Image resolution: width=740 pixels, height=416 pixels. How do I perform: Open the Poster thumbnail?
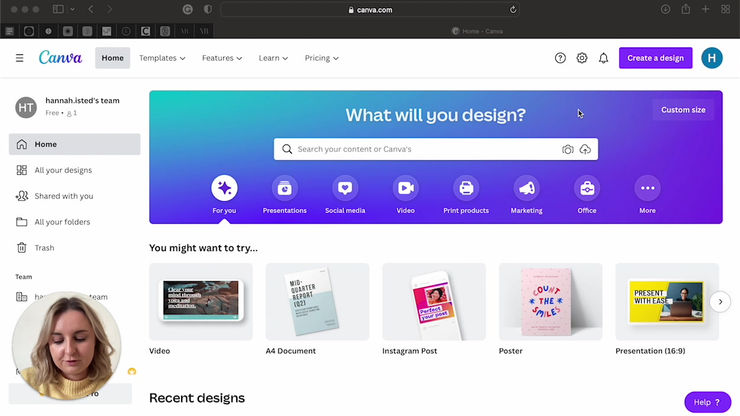click(x=550, y=302)
